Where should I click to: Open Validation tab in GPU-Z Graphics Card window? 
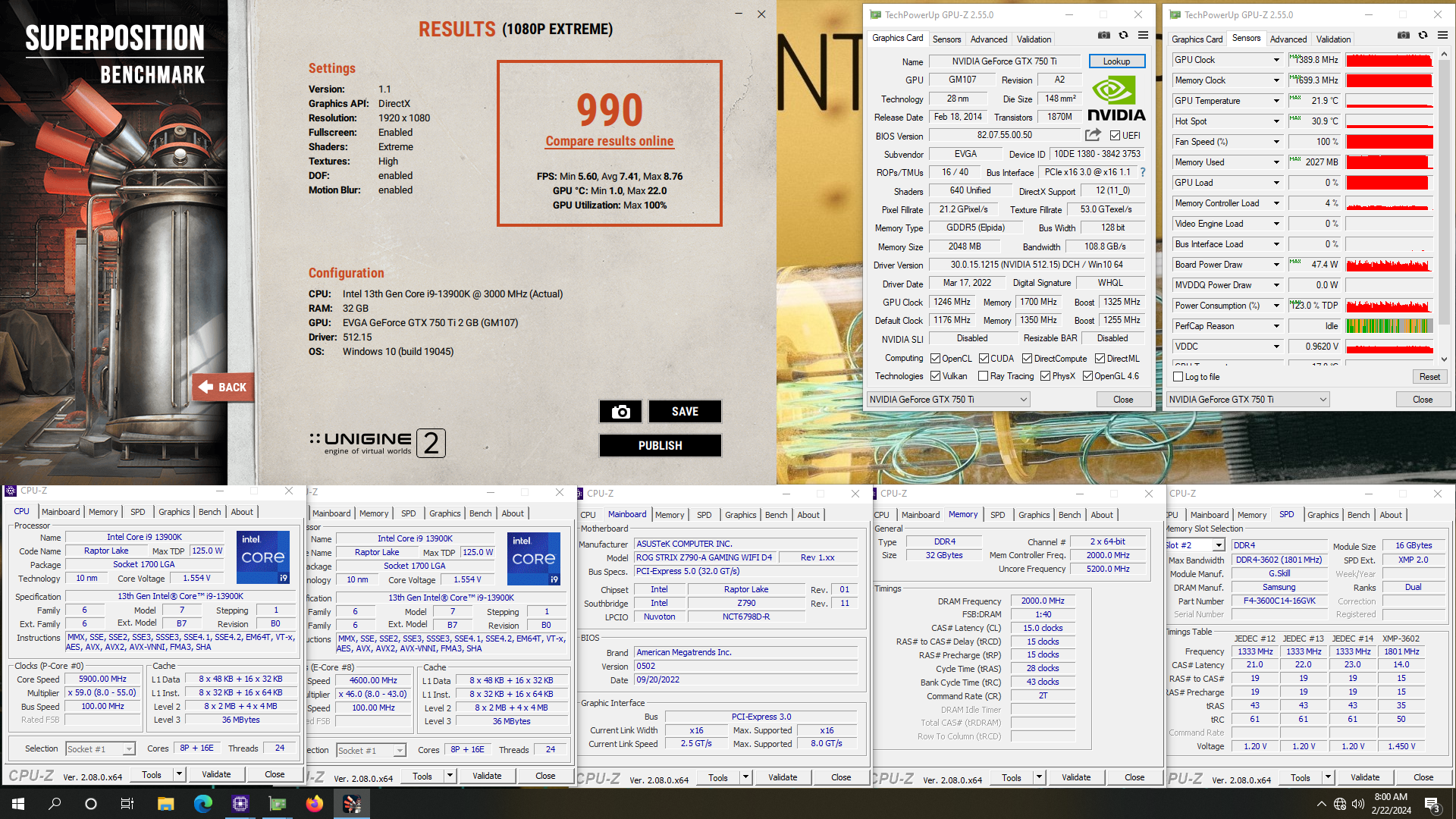tap(1034, 39)
